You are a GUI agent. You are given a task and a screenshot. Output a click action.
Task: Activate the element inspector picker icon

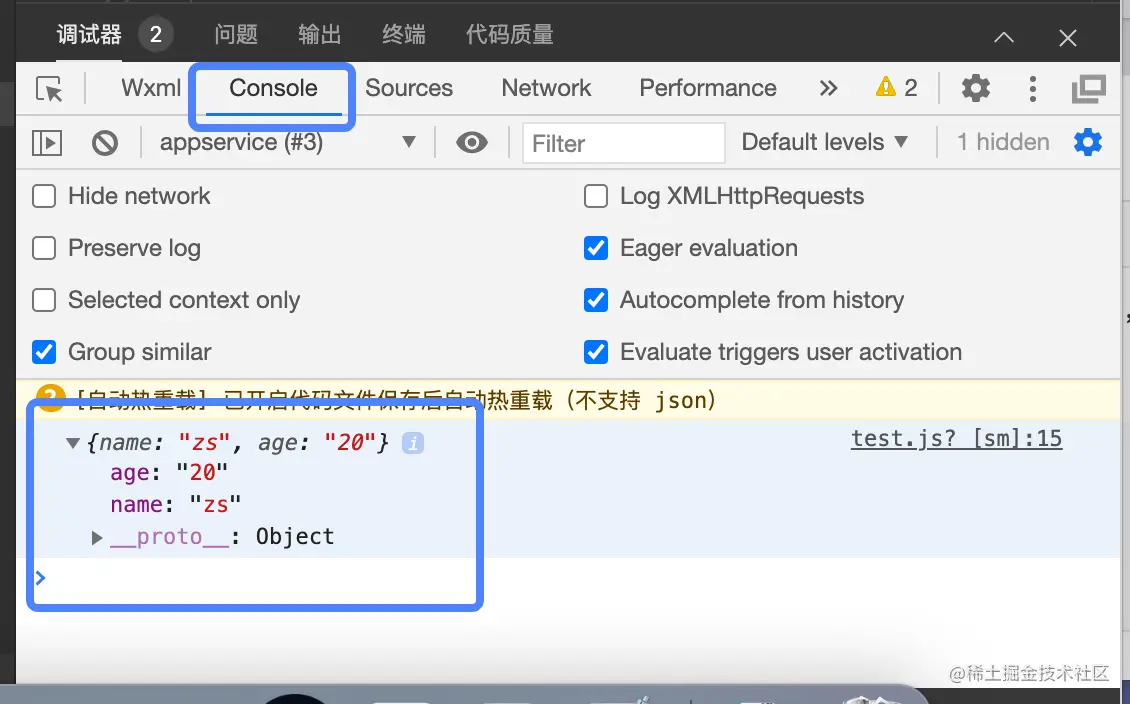click(x=49, y=89)
